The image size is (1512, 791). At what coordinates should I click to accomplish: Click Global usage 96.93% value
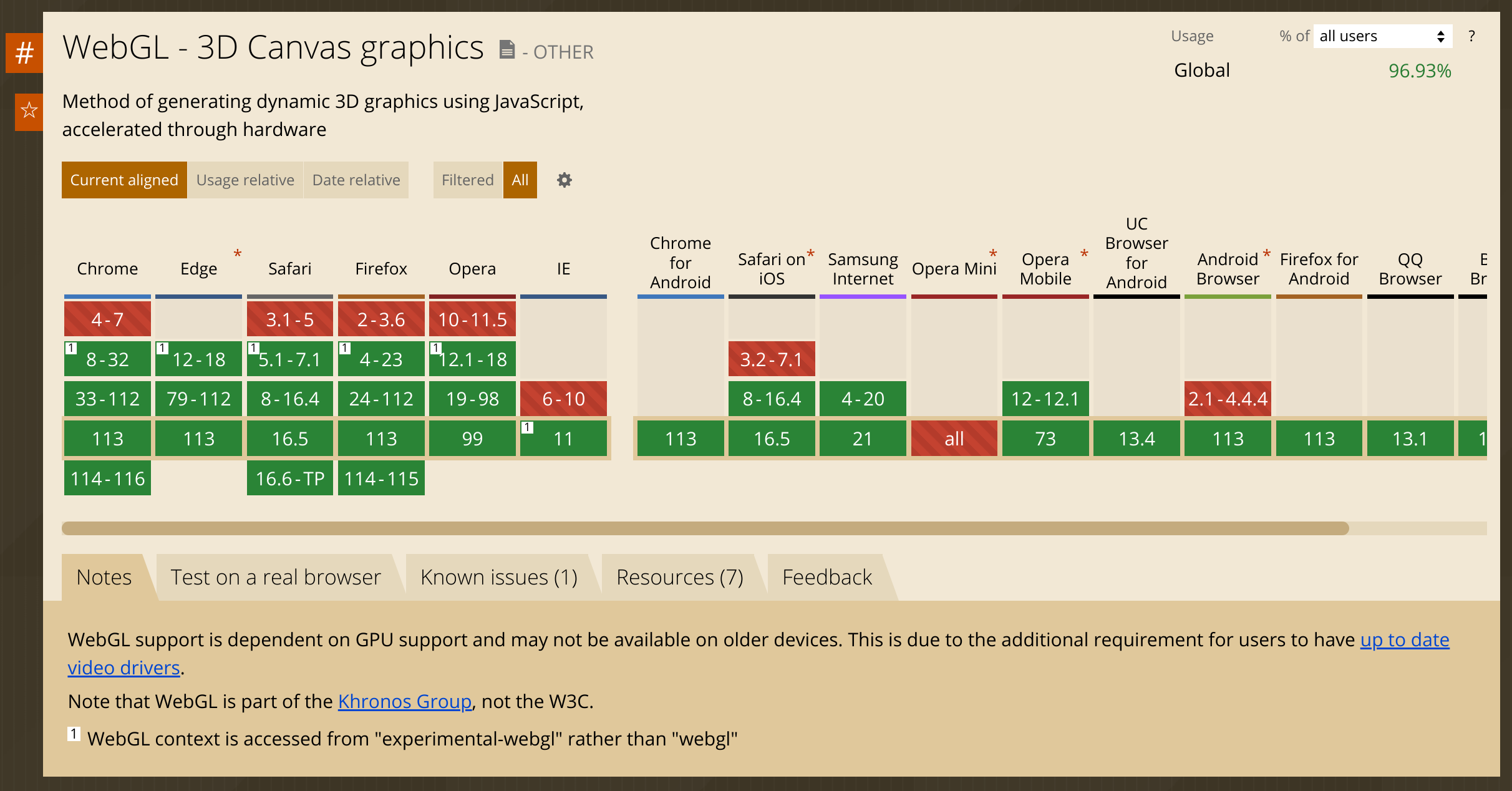tap(1420, 70)
